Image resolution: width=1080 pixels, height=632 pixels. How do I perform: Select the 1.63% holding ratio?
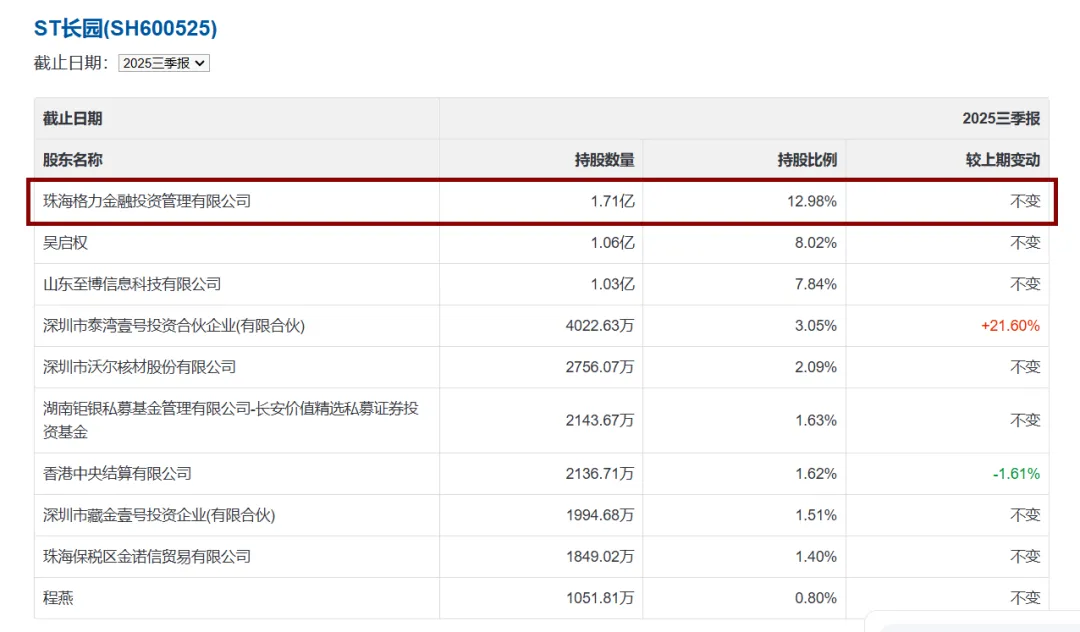[x=816, y=420]
